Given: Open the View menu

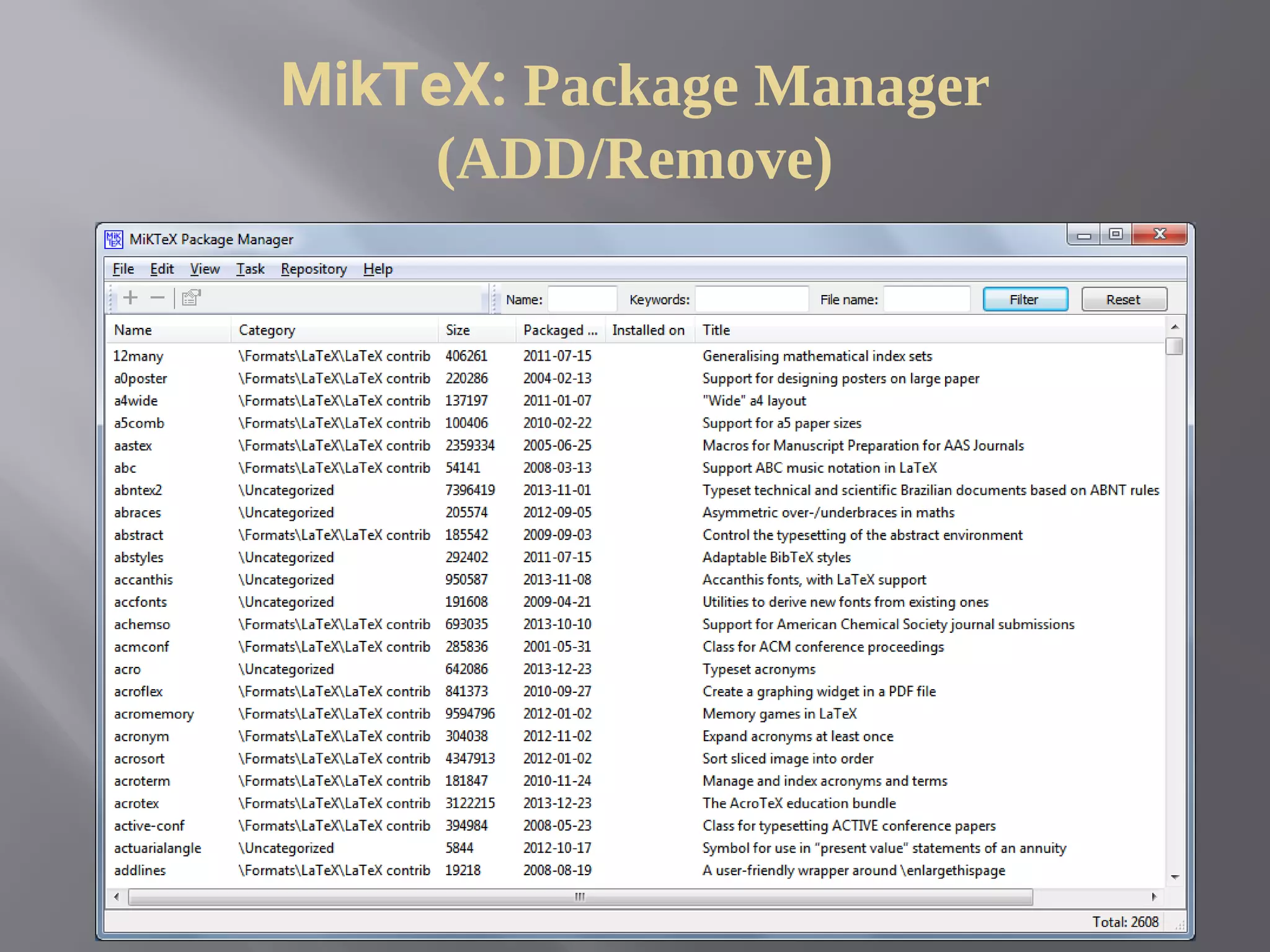Looking at the screenshot, I should click(205, 269).
